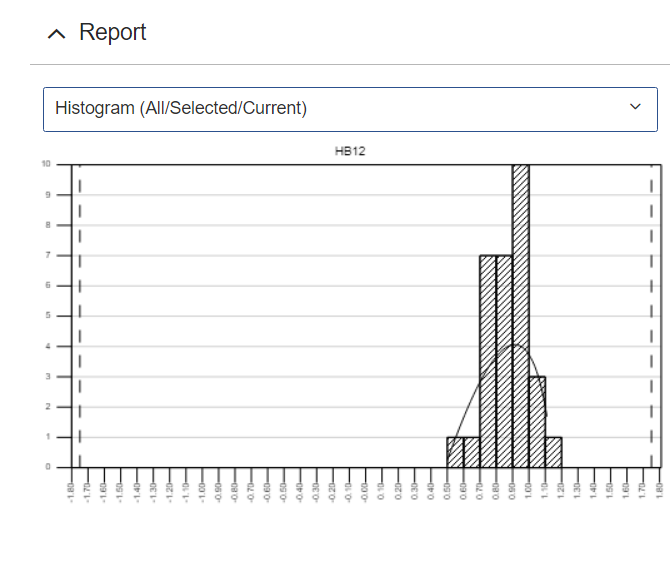The image size is (670, 580).
Task: Select the leftmost histogram bar
Action: click(x=455, y=452)
